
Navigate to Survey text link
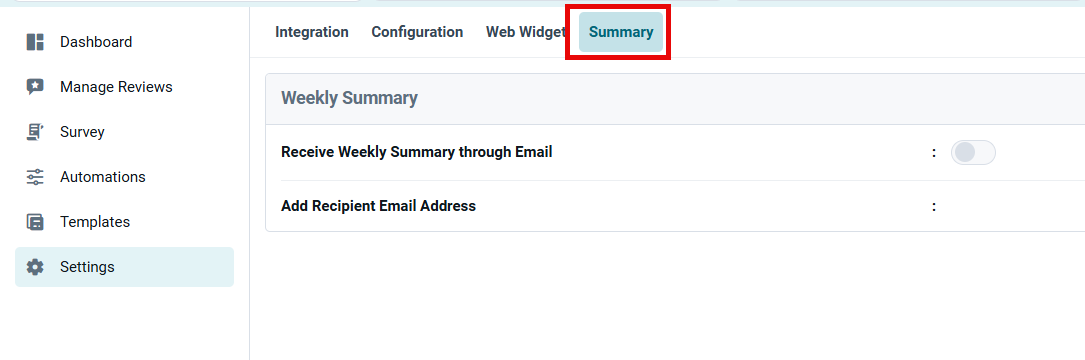point(82,132)
